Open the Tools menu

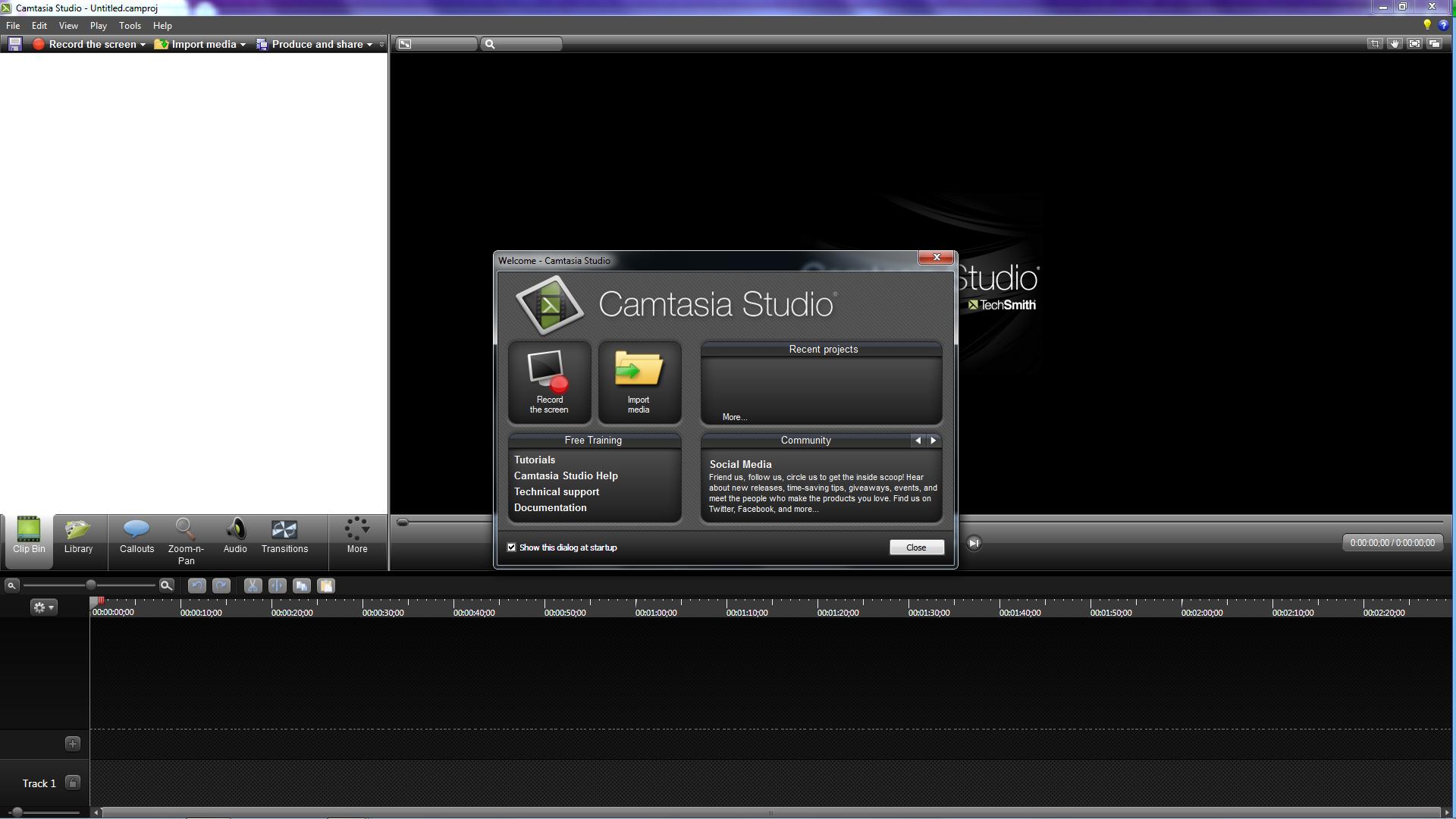click(130, 25)
